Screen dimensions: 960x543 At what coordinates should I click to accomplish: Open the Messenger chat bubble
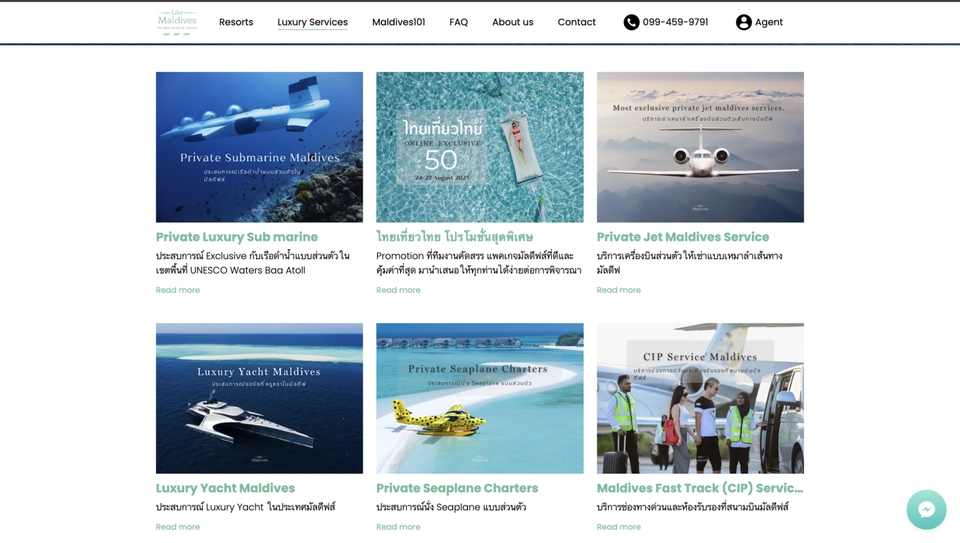pyautogui.click(x=926, y=509)
